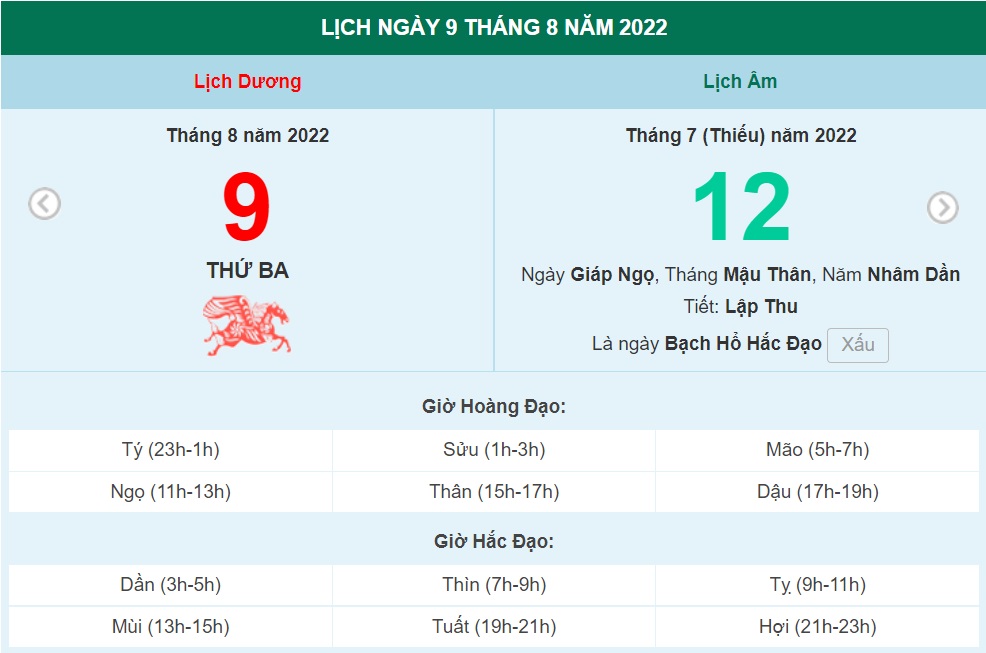This screenshot has width=986, height=653.
Task: Select Tý (23h-1h) time slot
Action: [168, 450]
